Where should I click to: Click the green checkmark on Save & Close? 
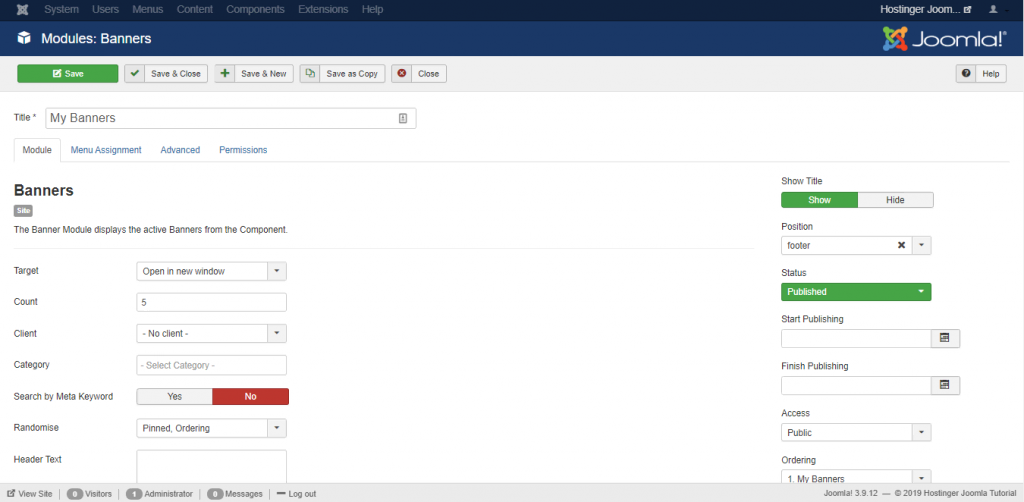135,74
